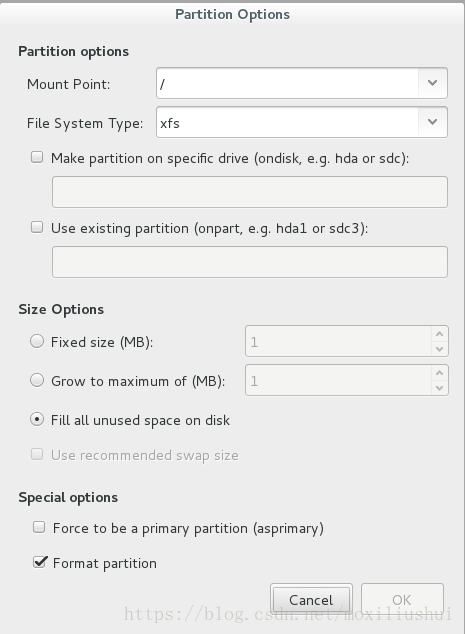Click the xfs file system type field
This screenshot has height=634, width=465.
pos(287,122)
